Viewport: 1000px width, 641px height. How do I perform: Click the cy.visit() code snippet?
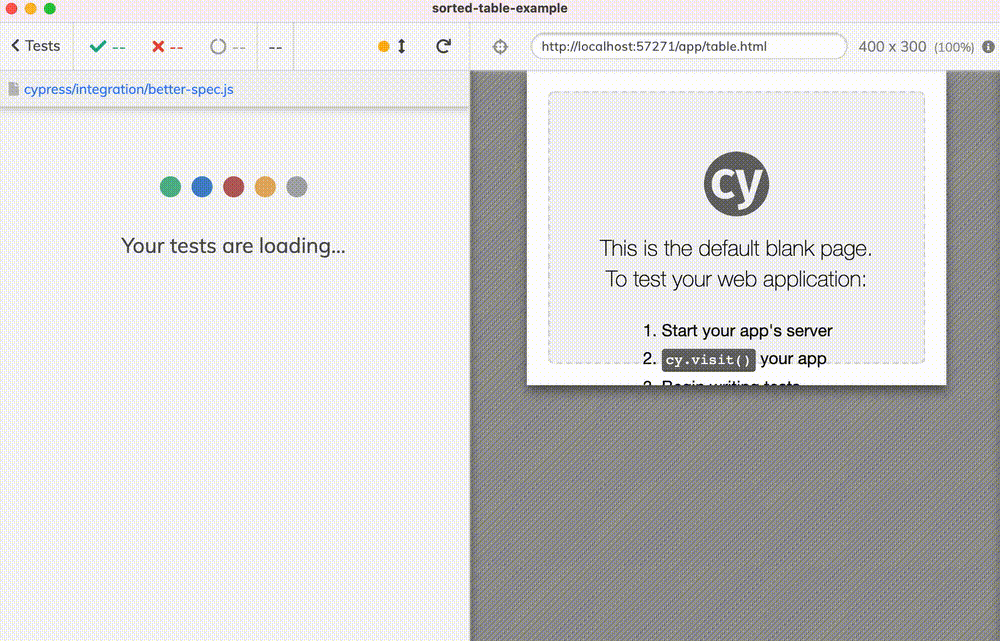coord(709,360)
